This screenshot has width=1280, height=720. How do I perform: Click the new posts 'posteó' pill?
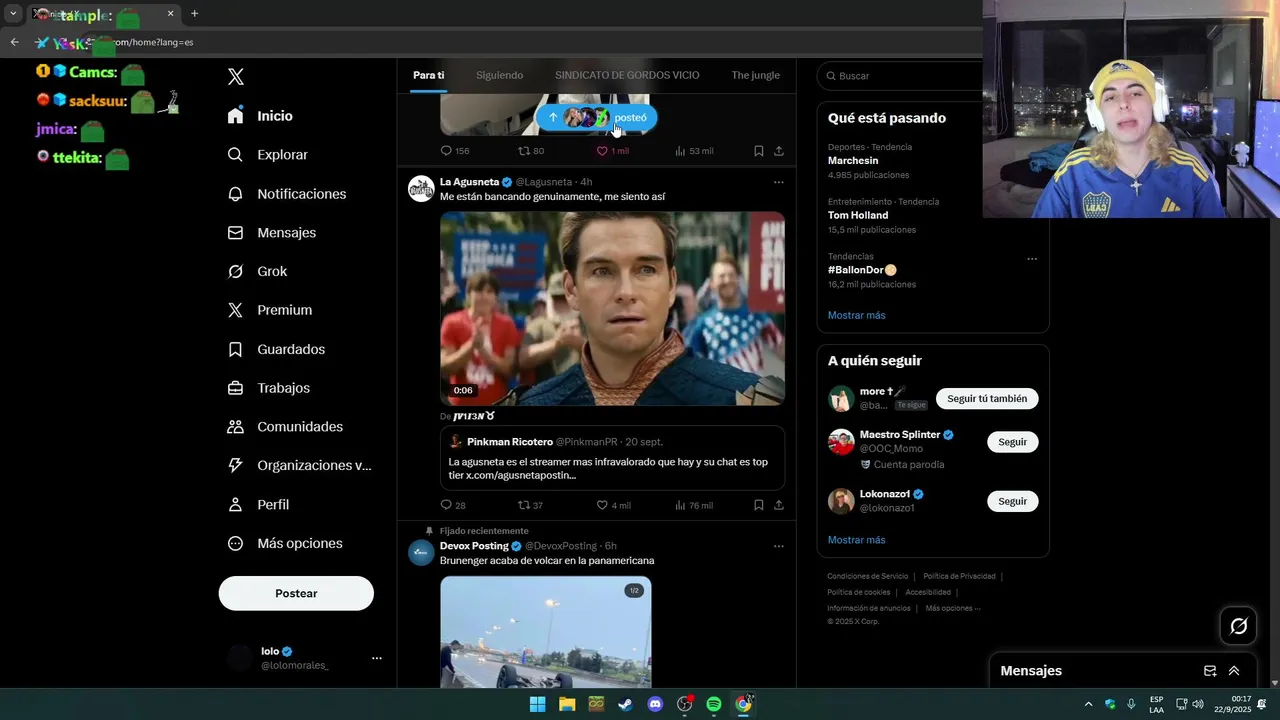597,117
